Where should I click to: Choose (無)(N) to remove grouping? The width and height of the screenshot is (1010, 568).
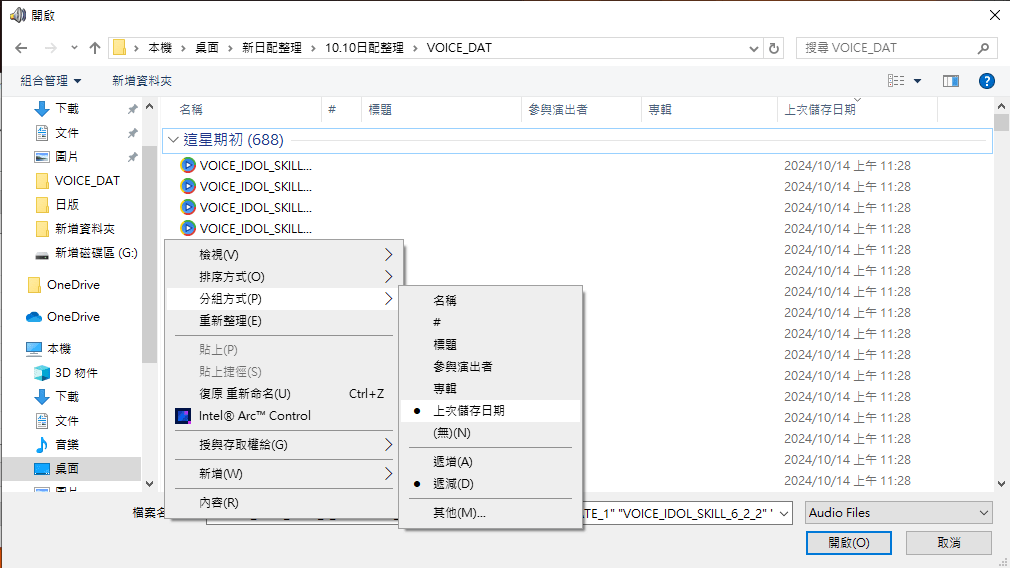[451, 433]
